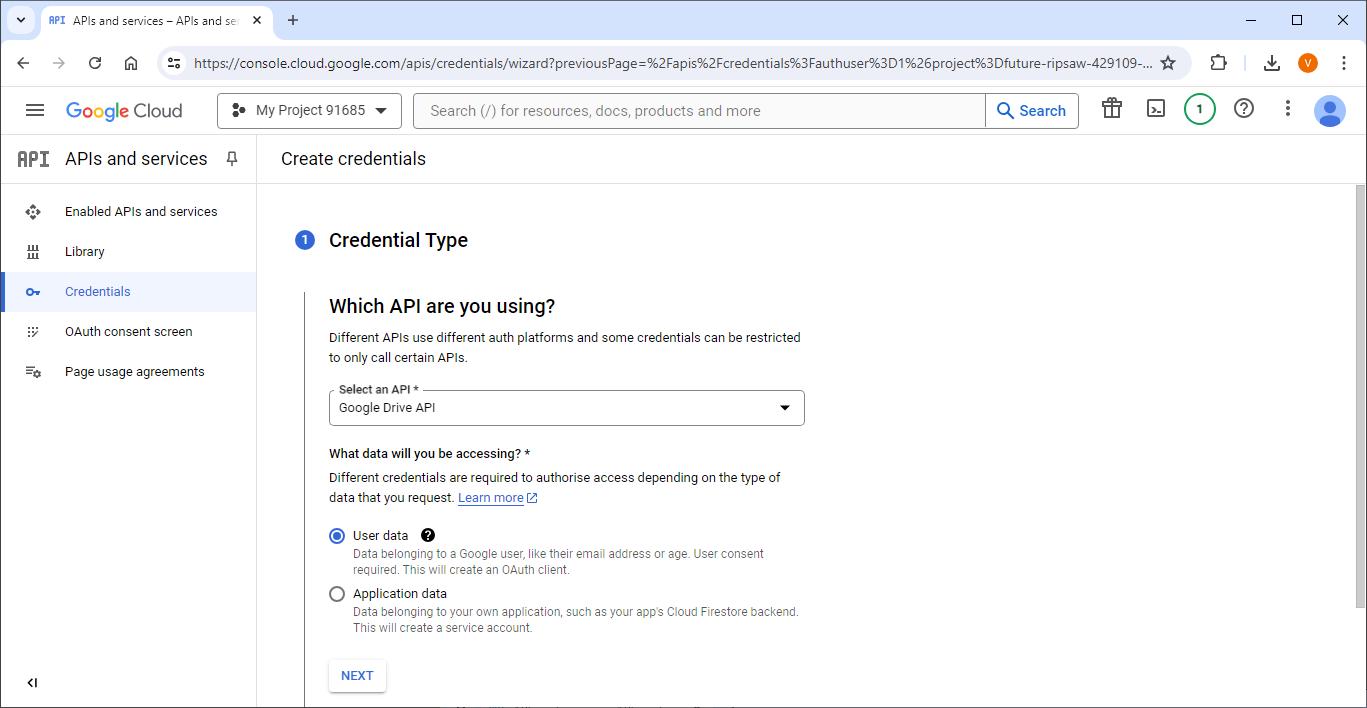Image resolution: width=1367 pixels, height=708 pixels.
Task: Click the API logo icon in sidebar header
Action: [33, 159]
